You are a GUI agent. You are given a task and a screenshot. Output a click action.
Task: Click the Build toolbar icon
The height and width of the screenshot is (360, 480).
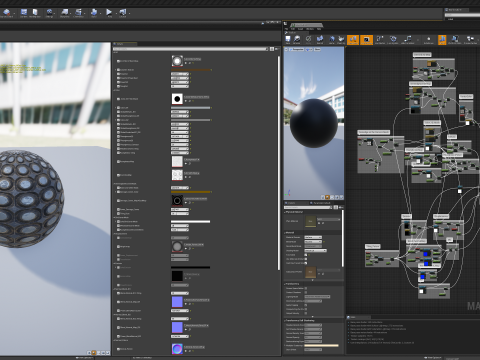click(94, 13)
